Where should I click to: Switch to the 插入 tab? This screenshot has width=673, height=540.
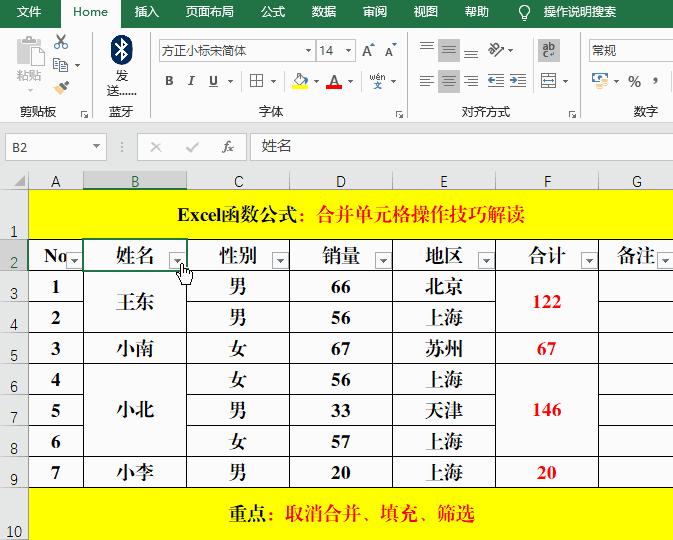pyautogui.click(x=146, y=12)
